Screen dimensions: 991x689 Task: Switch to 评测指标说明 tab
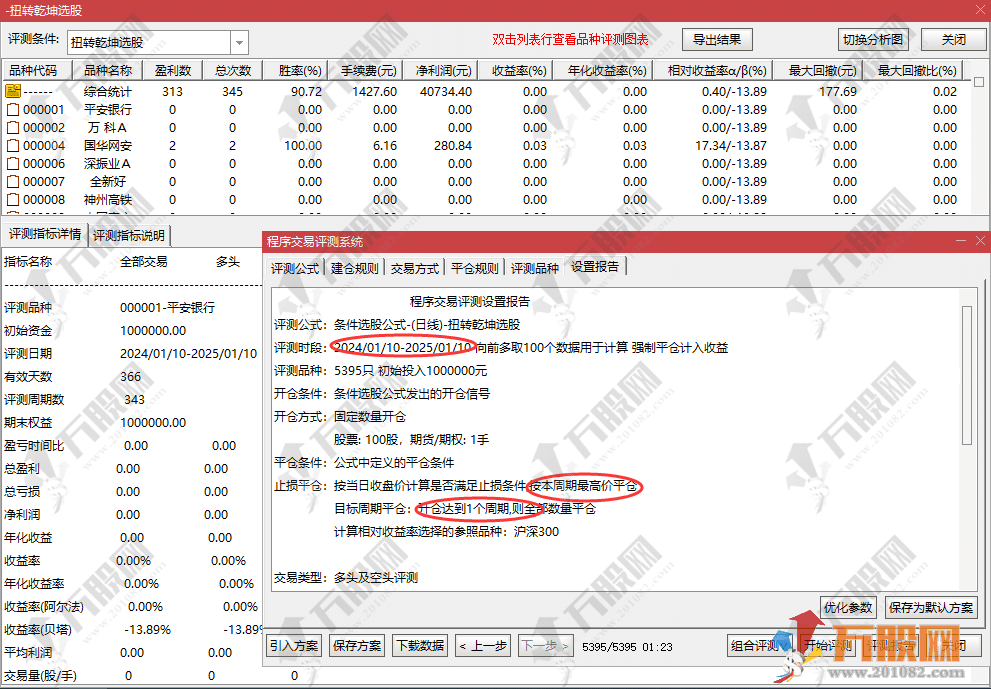129,235
